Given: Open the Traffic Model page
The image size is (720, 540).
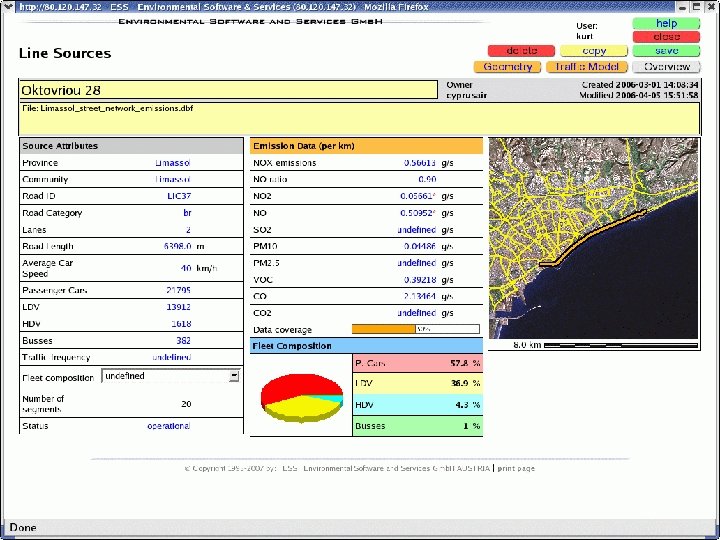Looking at the screenshot, I should point(587,67).
